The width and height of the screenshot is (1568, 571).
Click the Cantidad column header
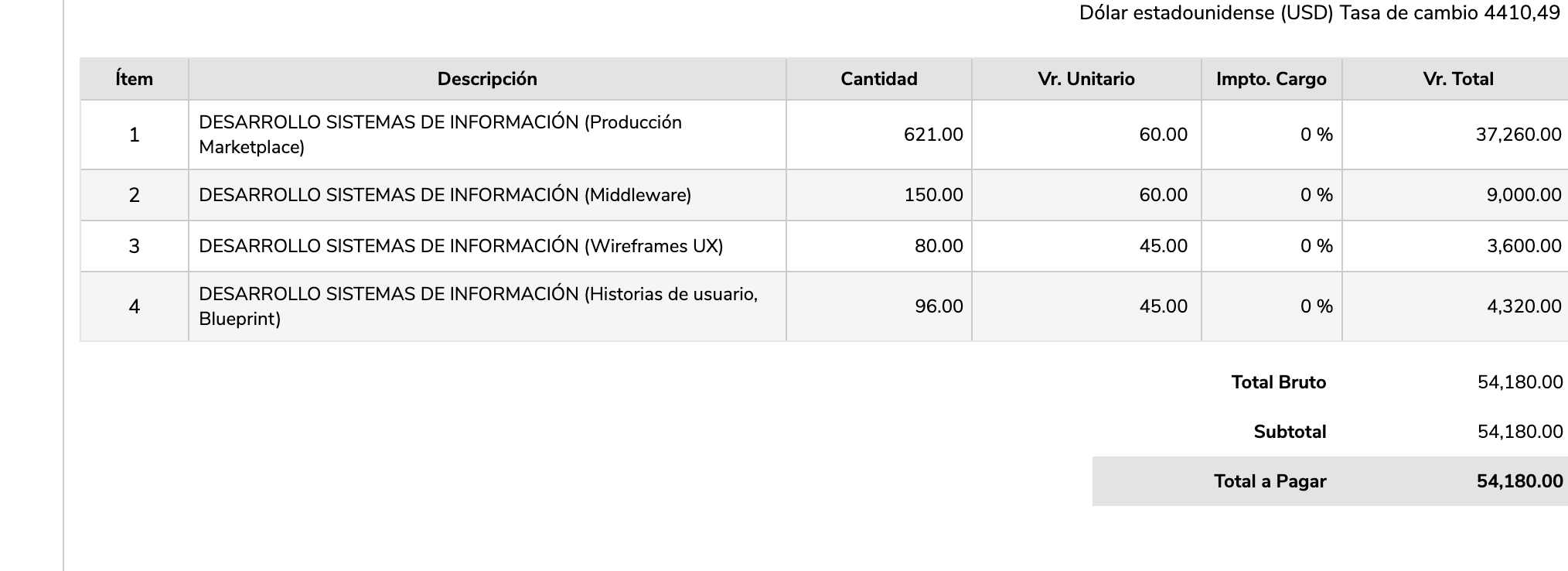[x=878, y=79]
